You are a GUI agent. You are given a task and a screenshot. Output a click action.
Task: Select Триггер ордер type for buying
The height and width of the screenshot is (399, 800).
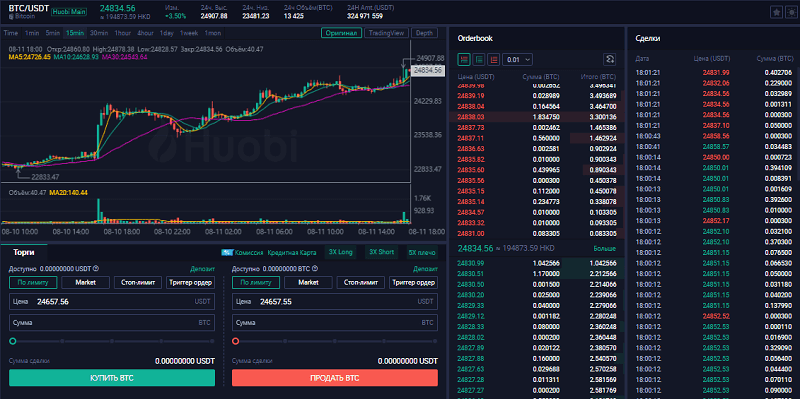coord(190,282)
